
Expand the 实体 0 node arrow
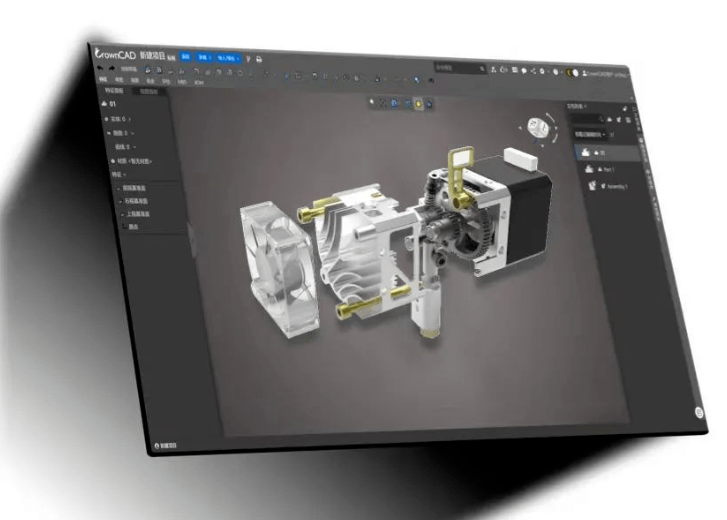130,119
